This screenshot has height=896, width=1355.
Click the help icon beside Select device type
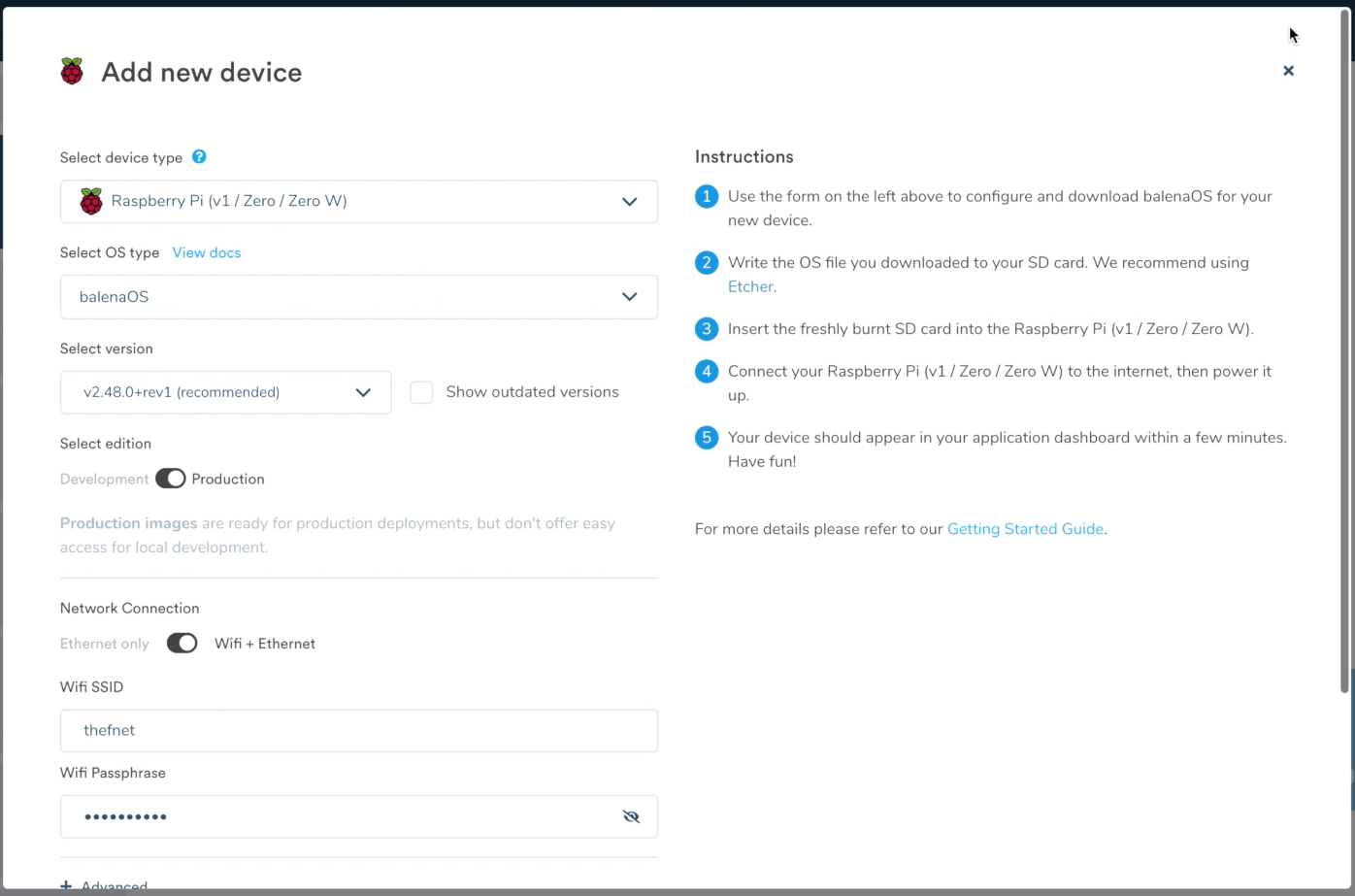pos(199,156)
